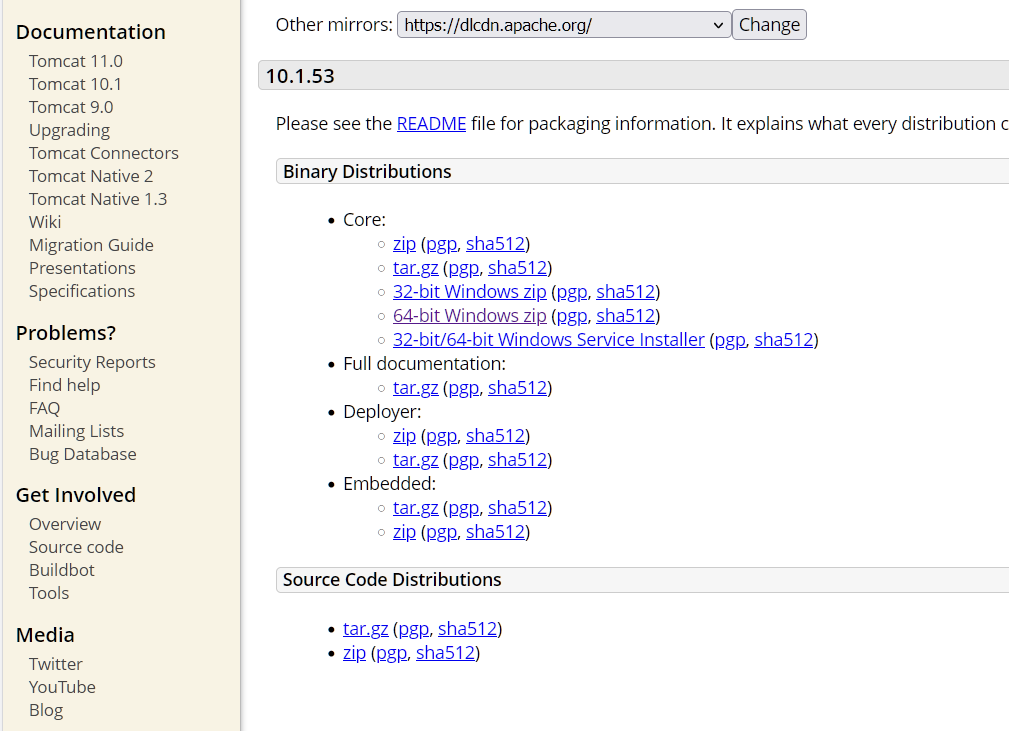Download the Deployer tar.gz
Screen dimensions: 1009x731
(415, 460)
